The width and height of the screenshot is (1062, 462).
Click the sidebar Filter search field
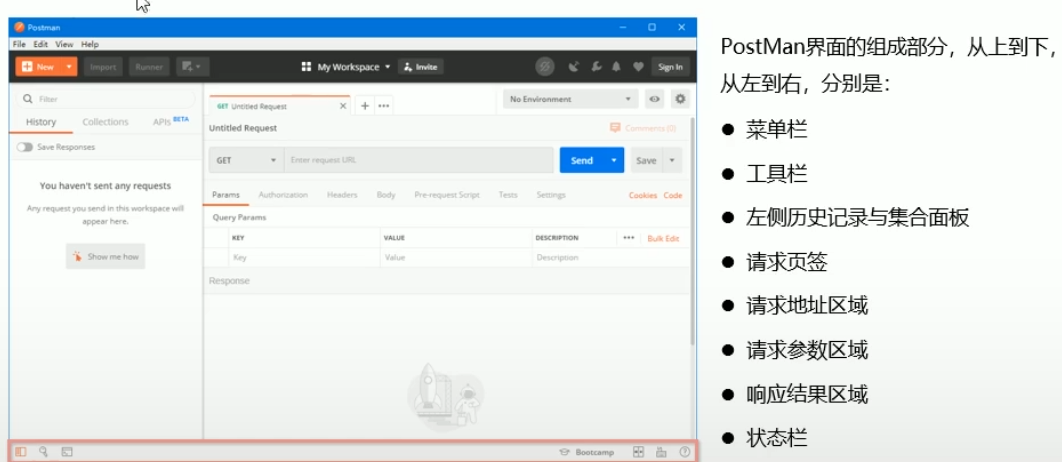point(106,99)
